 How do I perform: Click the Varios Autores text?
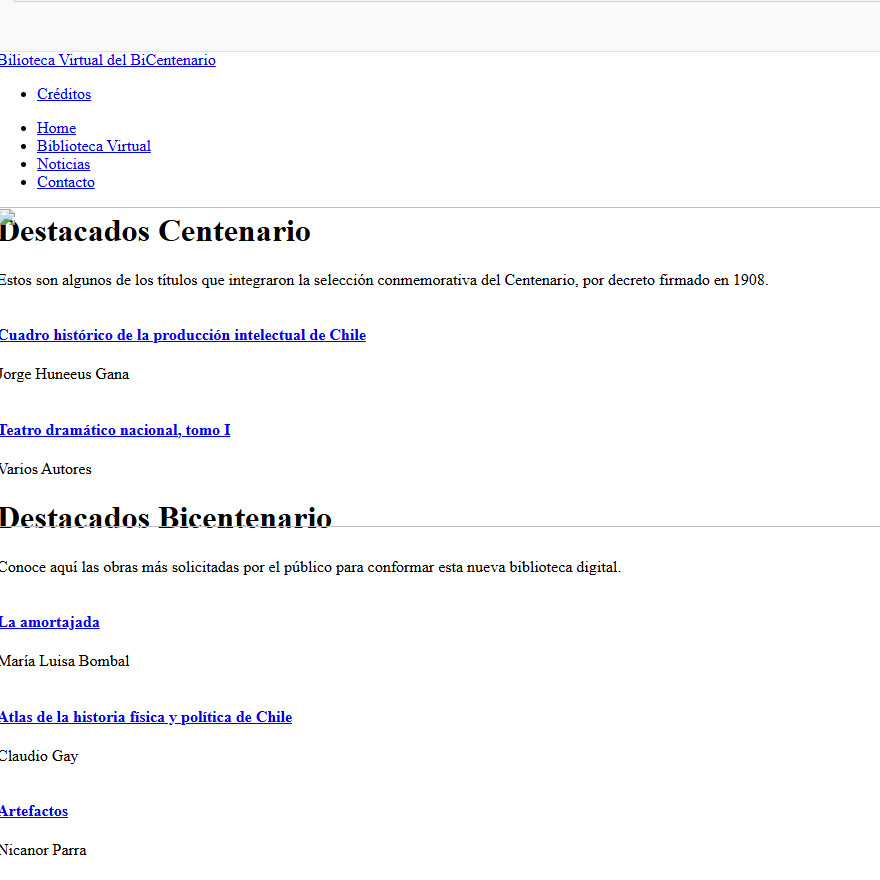(x=46, y=469)
